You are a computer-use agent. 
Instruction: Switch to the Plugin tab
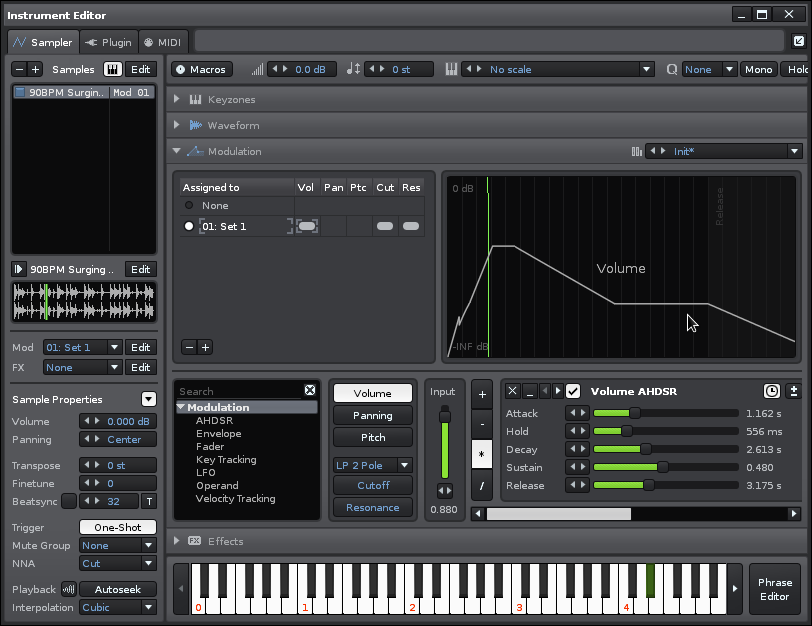108,42
